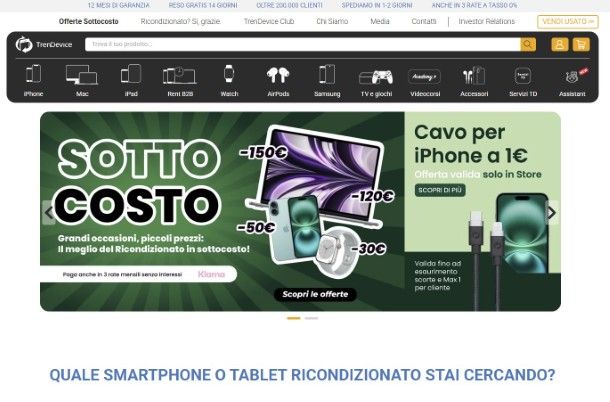Click the MacBook image in Sottocosto banner
This screenshot has height=402, width=610.
(x=315, y=175)
